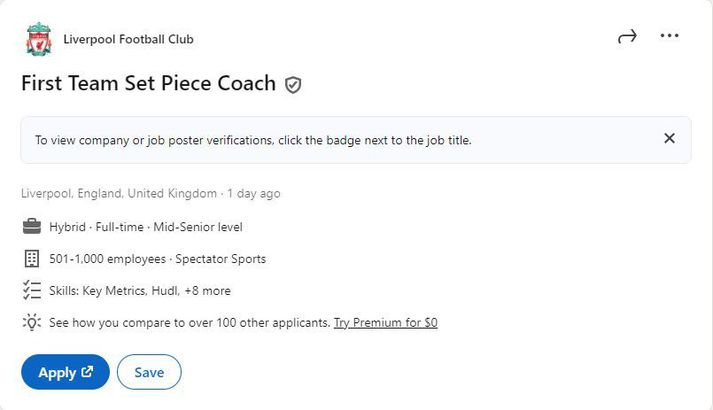Expand the +8 more skills text

(207, 290)
